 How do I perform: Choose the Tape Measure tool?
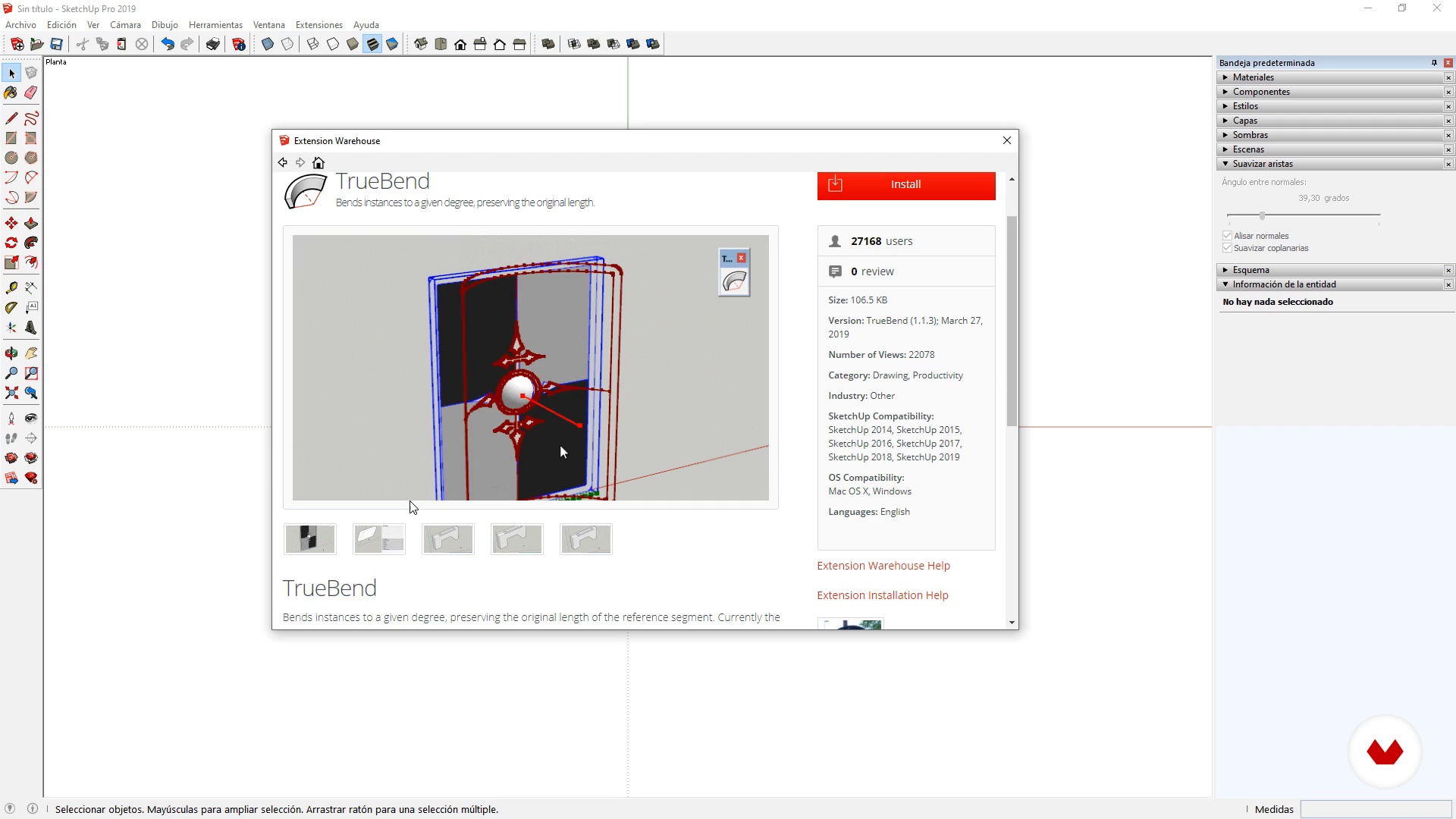coord(11,288)
